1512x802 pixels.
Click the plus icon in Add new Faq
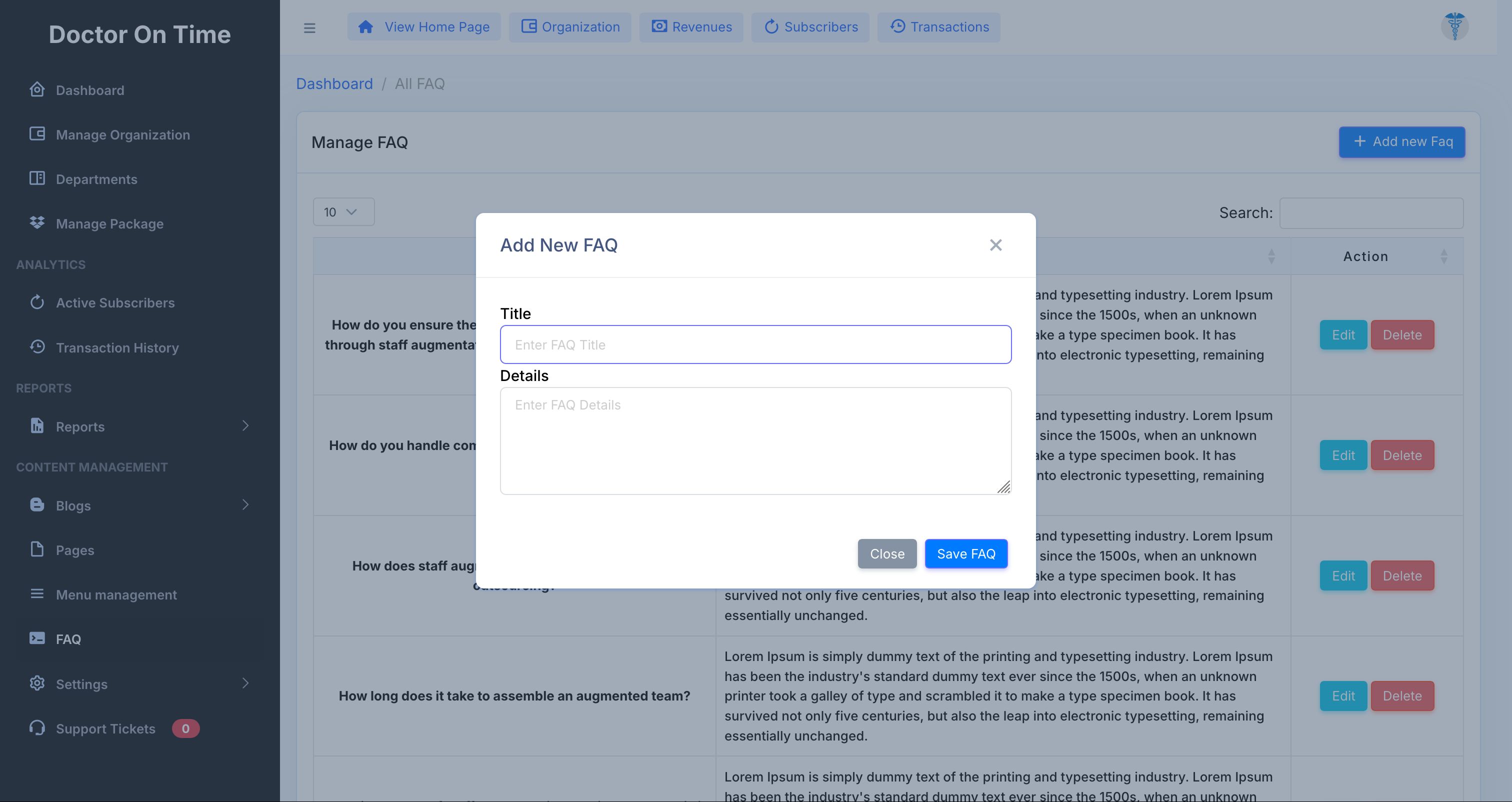pyautogui.click(x=1359, y=141)
